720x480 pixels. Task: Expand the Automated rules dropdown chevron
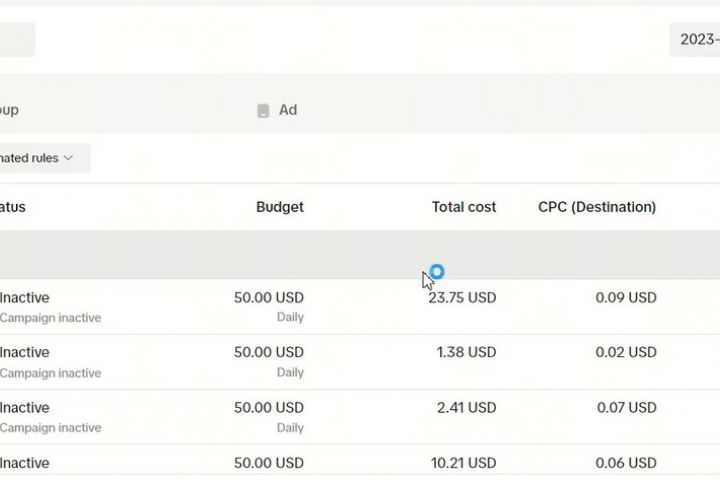68,158
